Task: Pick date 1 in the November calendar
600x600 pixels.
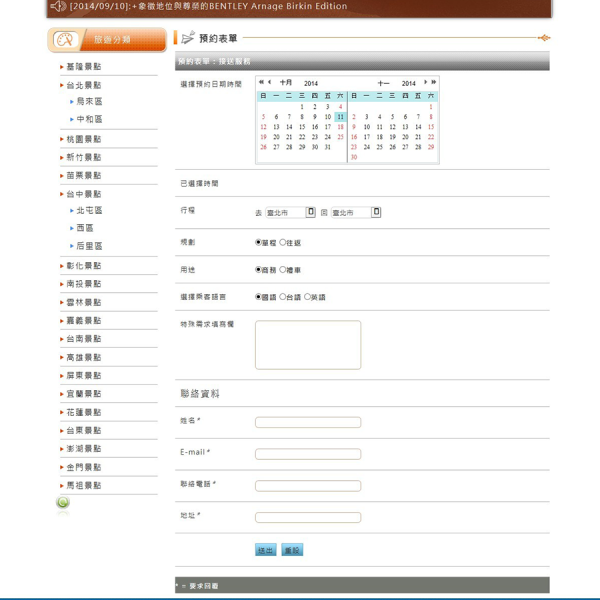Action: 431,107
